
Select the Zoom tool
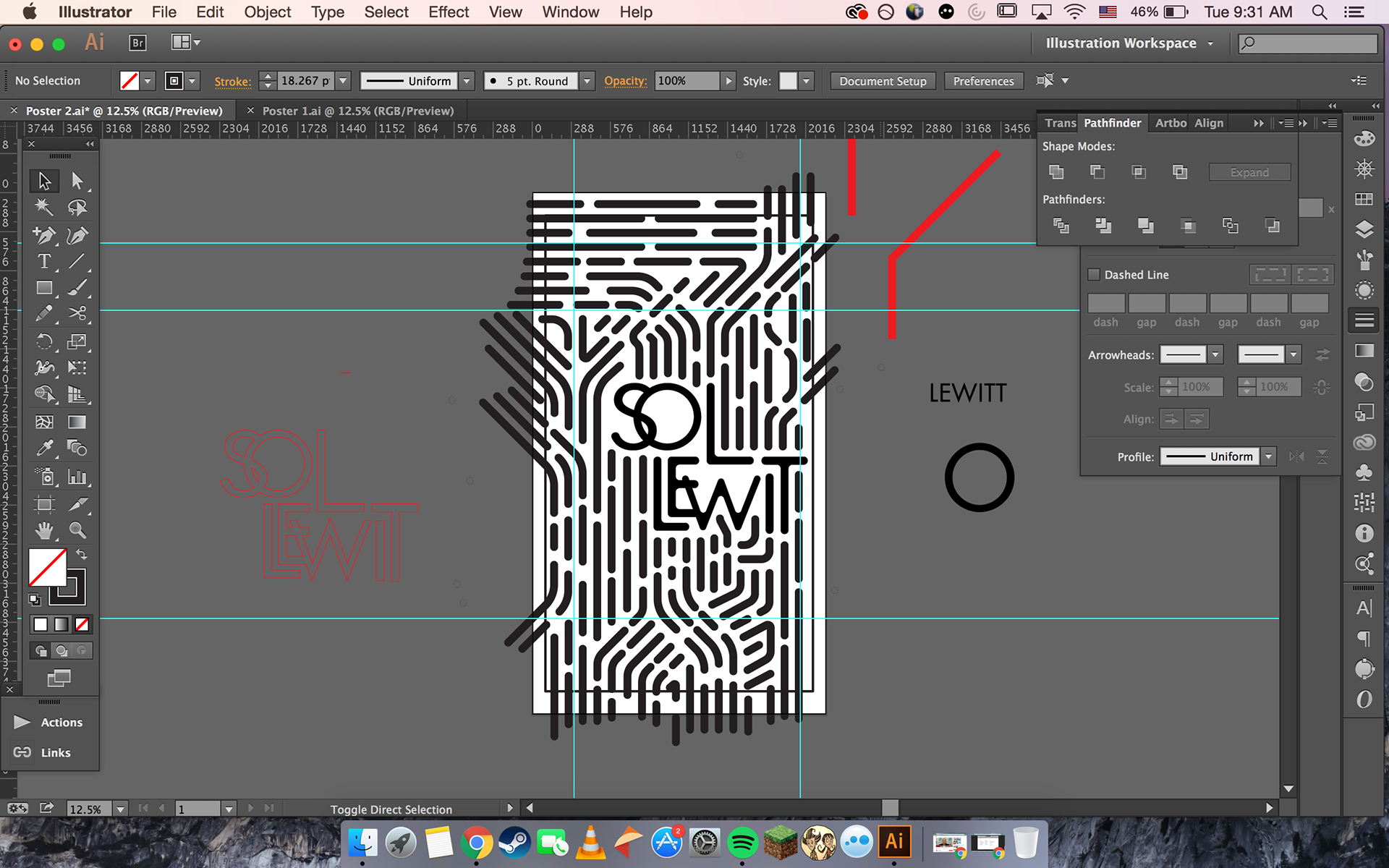[77, 530]
